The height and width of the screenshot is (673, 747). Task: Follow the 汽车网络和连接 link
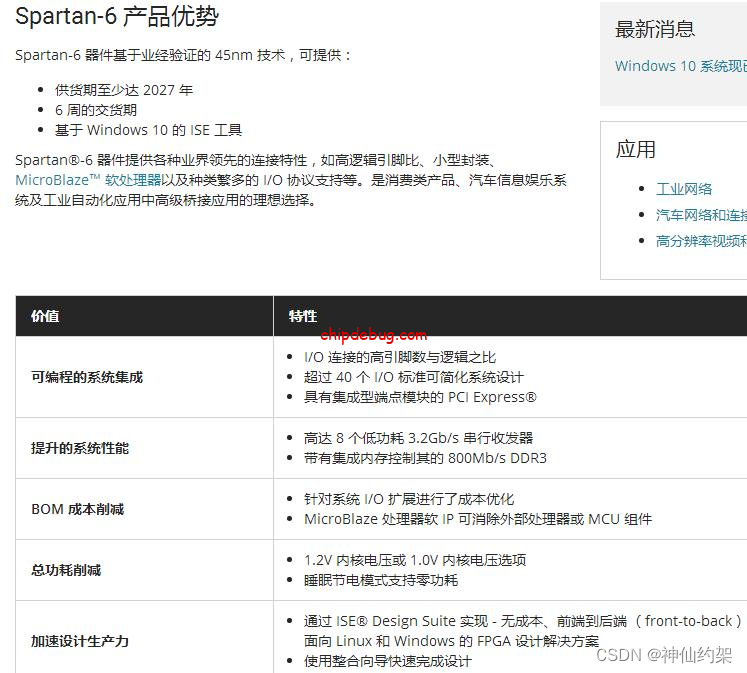[x=700, y=215]
